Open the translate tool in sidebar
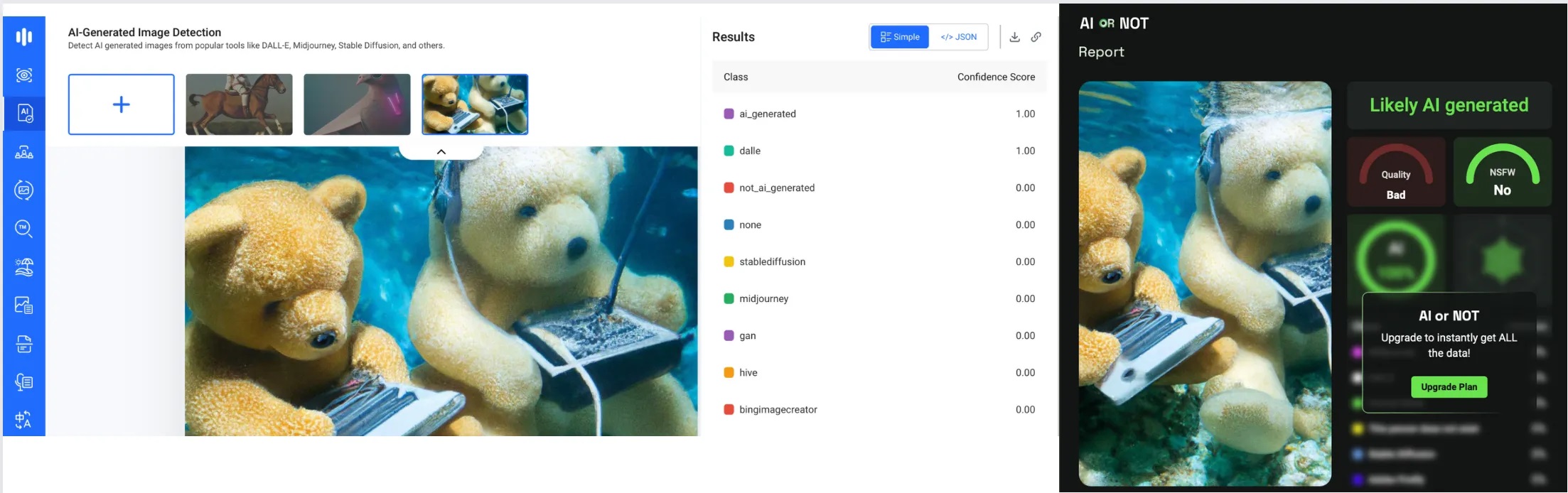This screenshot has width=1568, height=493. coord(24,420)
